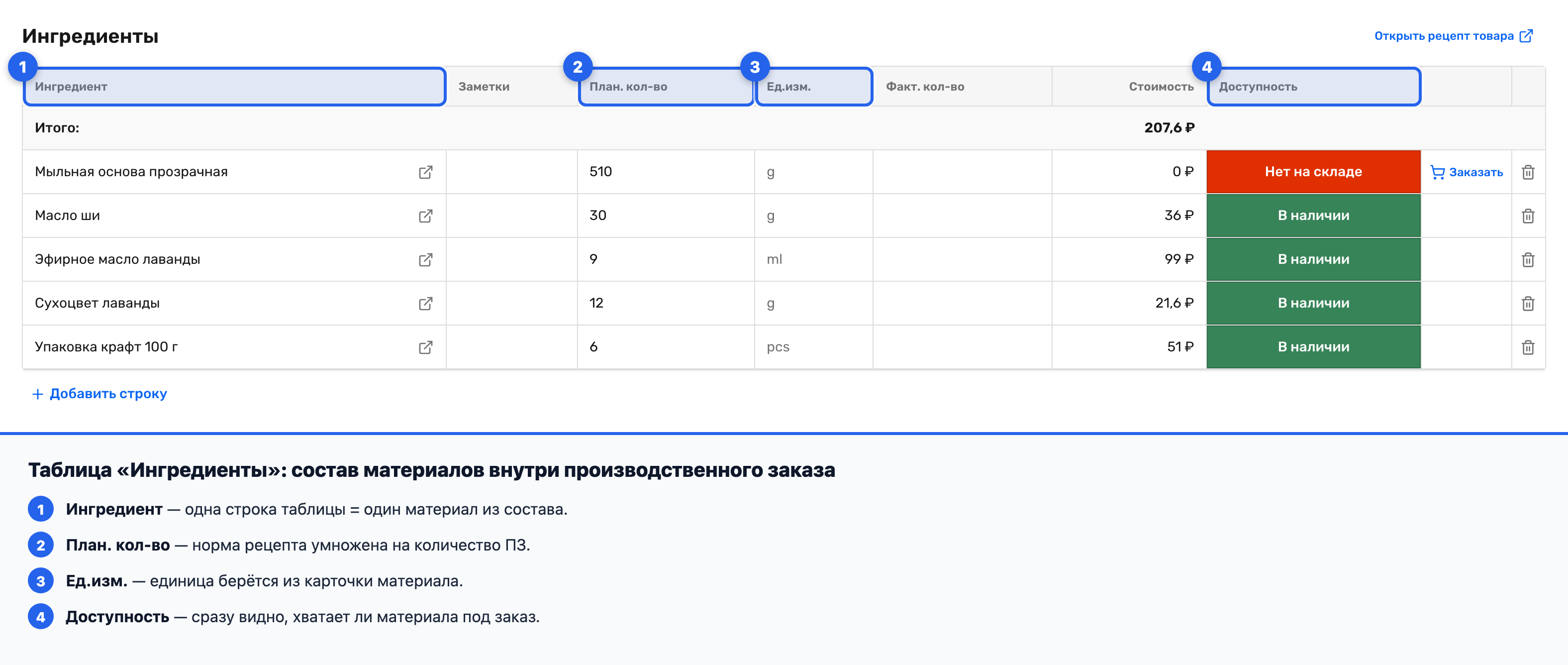Click the Заказать cart button
Viewport: 1568px width, 665px height.
(x=1467, y=172)
